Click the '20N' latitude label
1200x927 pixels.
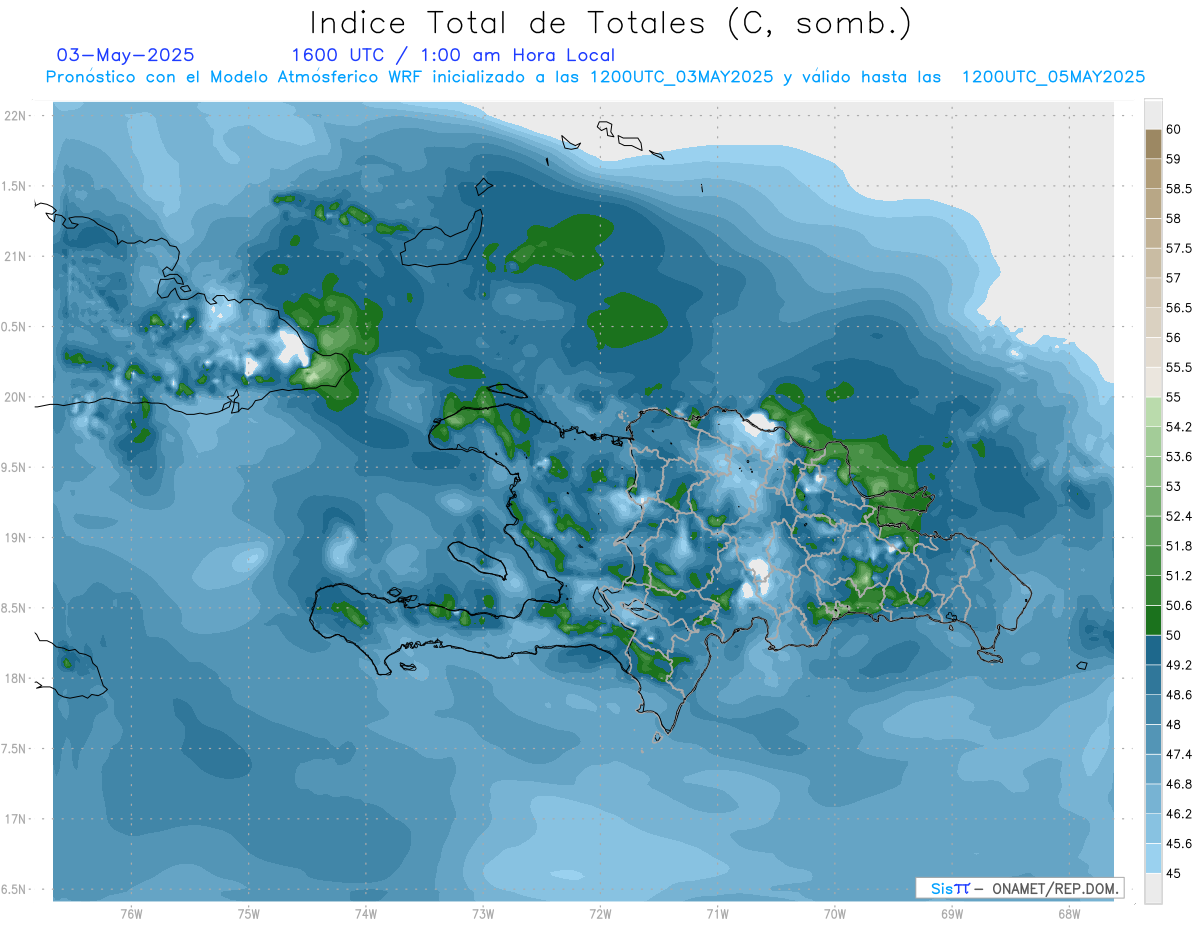click(x=15, y=397)
